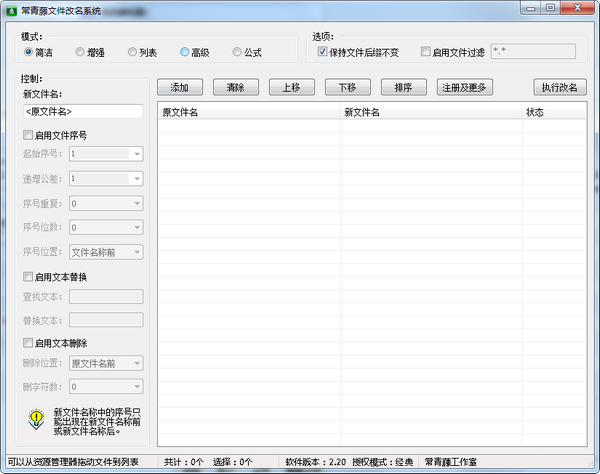The height and width of the screenshot is (474, 600).
Task: Click the 排序 sort button
Action: 403,87
